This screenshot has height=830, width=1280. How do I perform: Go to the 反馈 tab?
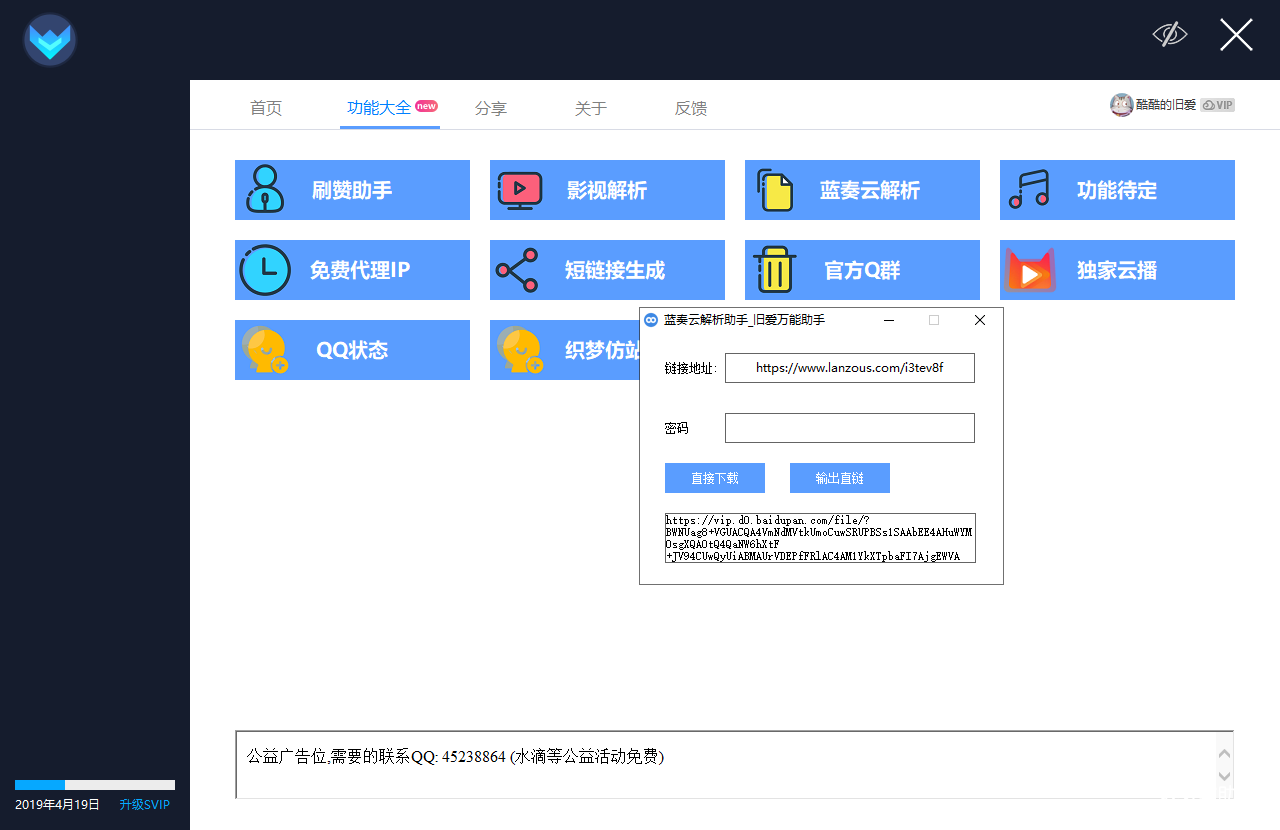click(x=691, y=108)
